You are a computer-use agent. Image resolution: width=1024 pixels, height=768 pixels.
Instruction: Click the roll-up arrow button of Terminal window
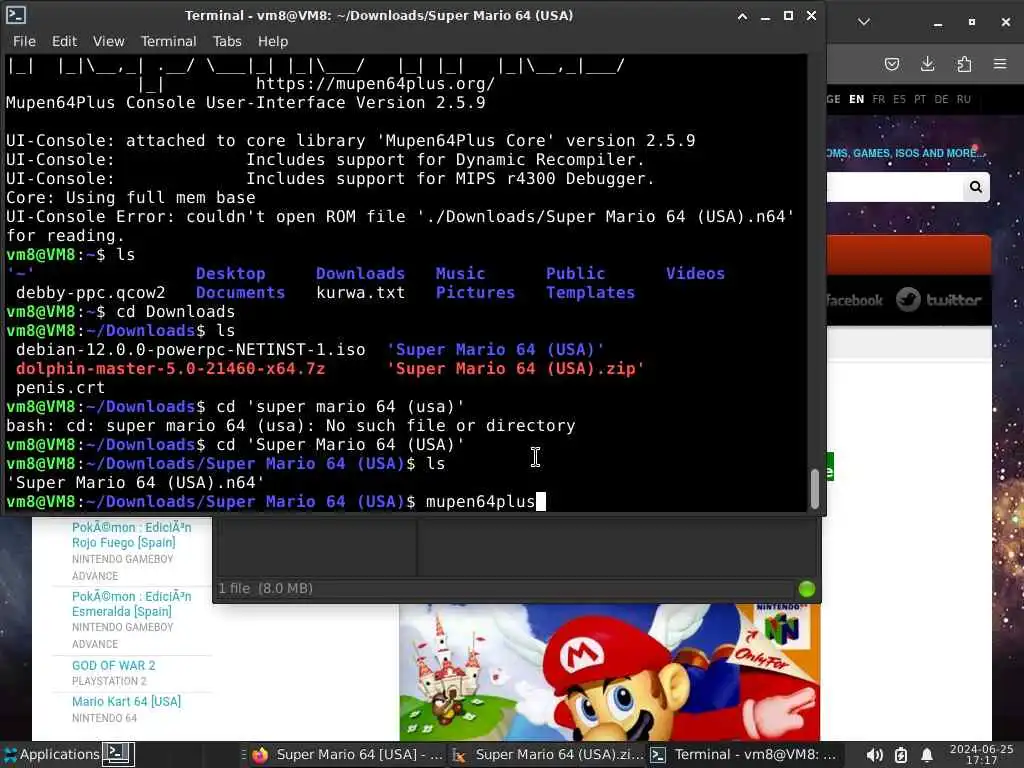pyautogui.click(x=743, y=16)
